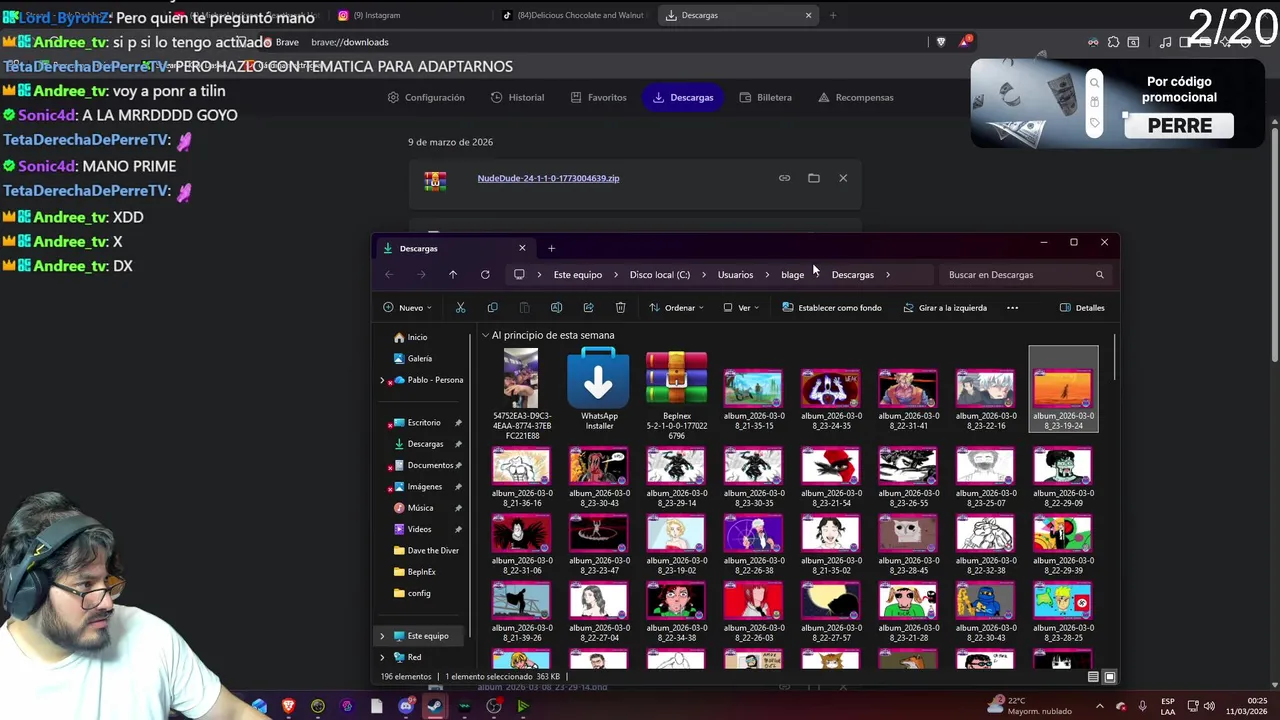Viewport: 1280px width, 720px height.
Task: Open the Nuevo dropdown menu
Action: click(408, 308)
